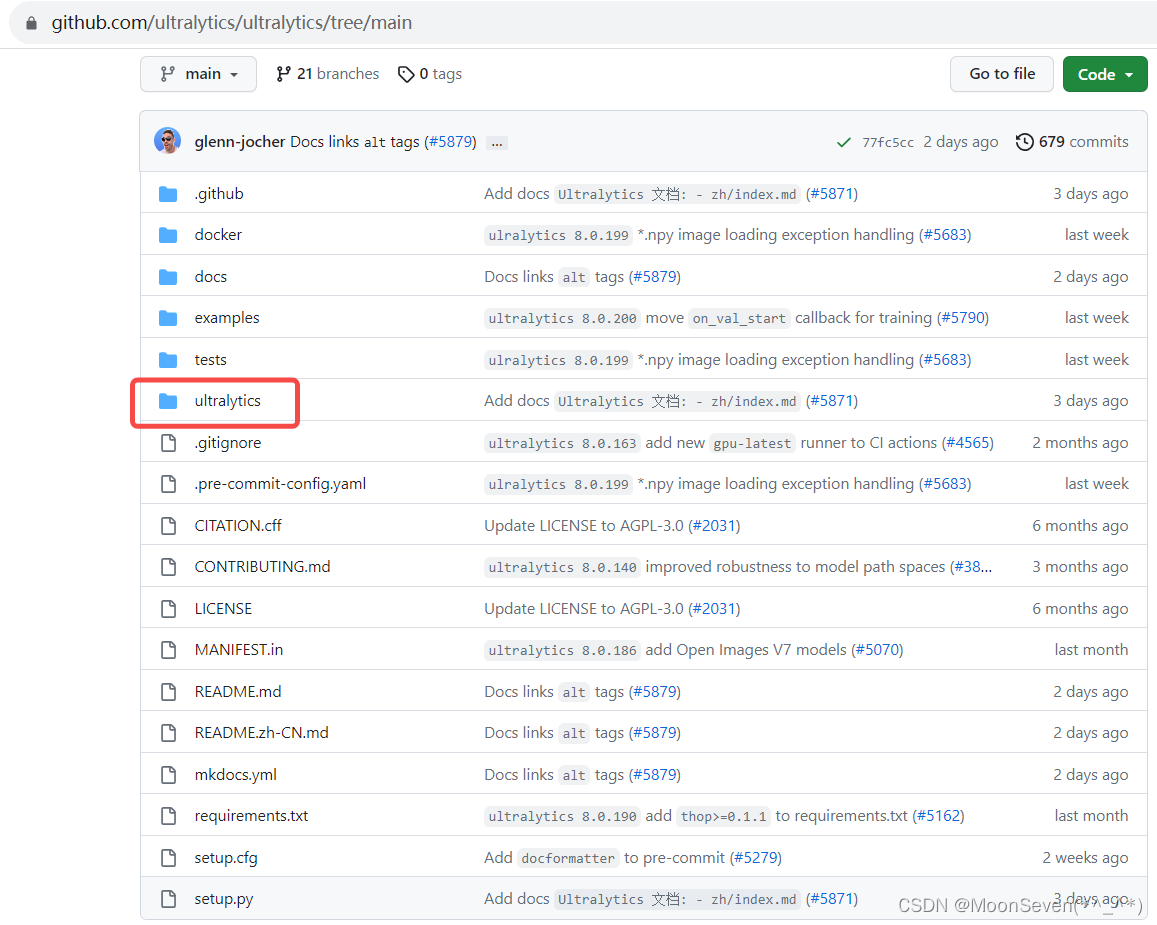
Task: Open requirements.txt file
Action: [251, 816]
